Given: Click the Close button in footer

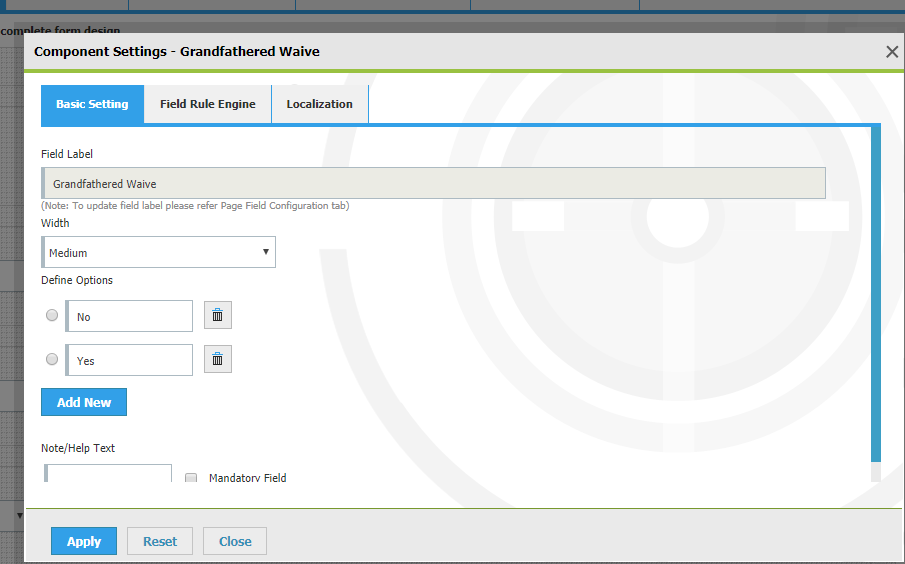Looking at the screenshot, I should (235, 541).
